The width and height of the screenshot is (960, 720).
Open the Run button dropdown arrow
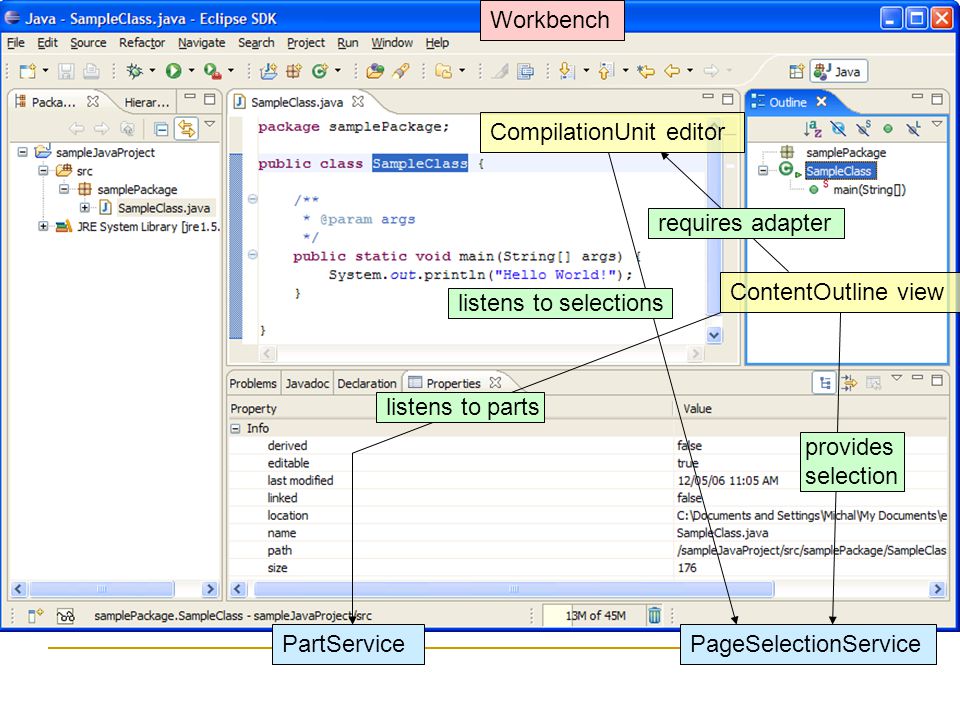(x=192, y=71)
